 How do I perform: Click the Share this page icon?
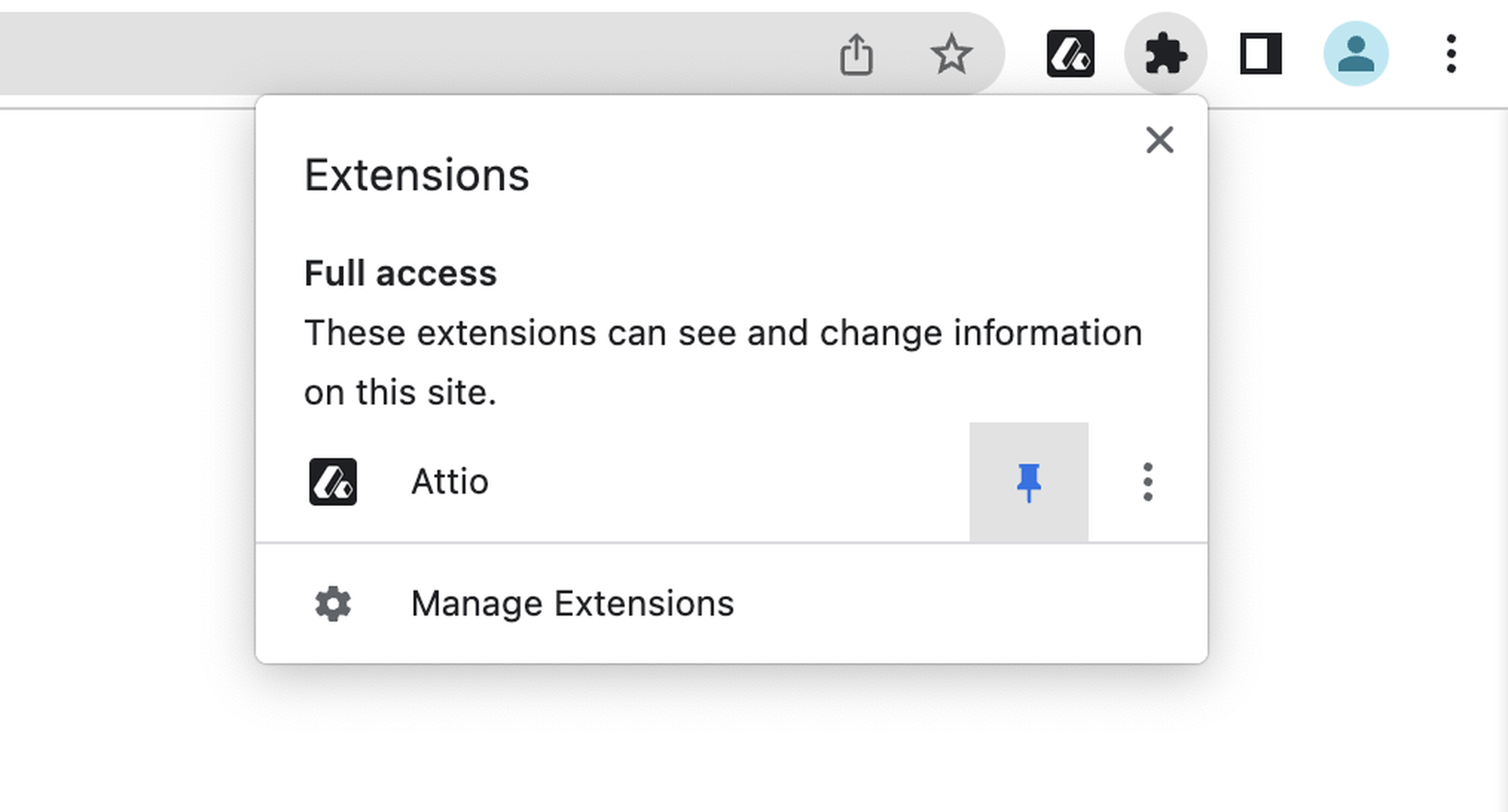856,55
